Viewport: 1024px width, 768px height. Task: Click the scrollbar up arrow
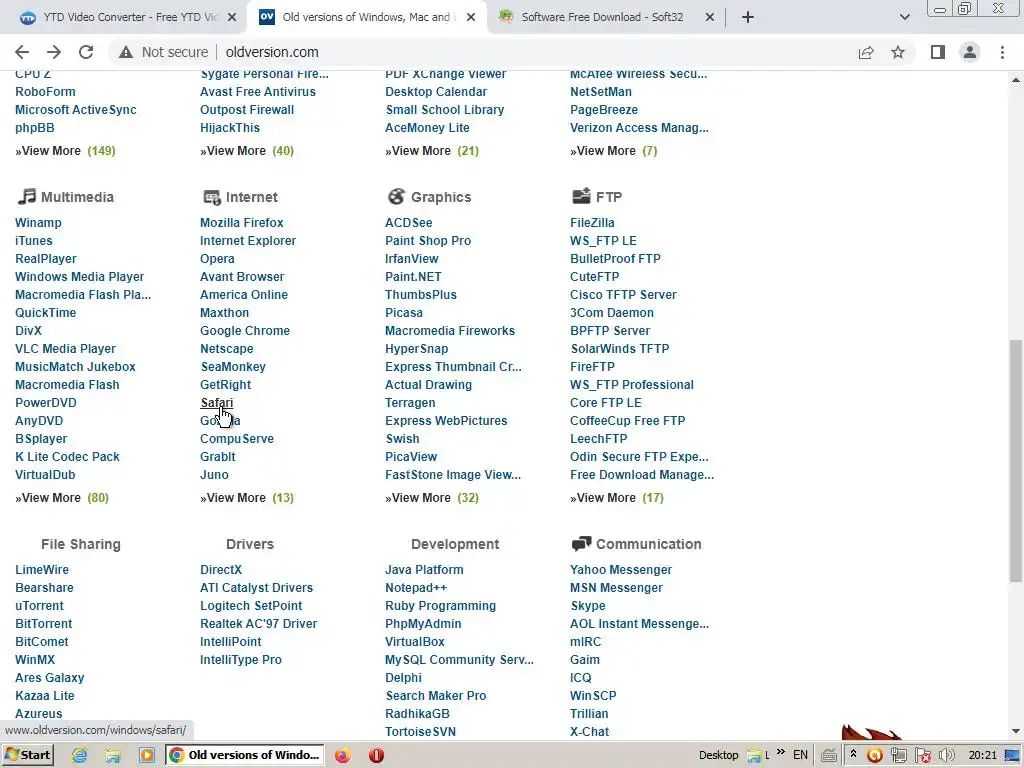pyautogui.click(x=1016, y=80)
